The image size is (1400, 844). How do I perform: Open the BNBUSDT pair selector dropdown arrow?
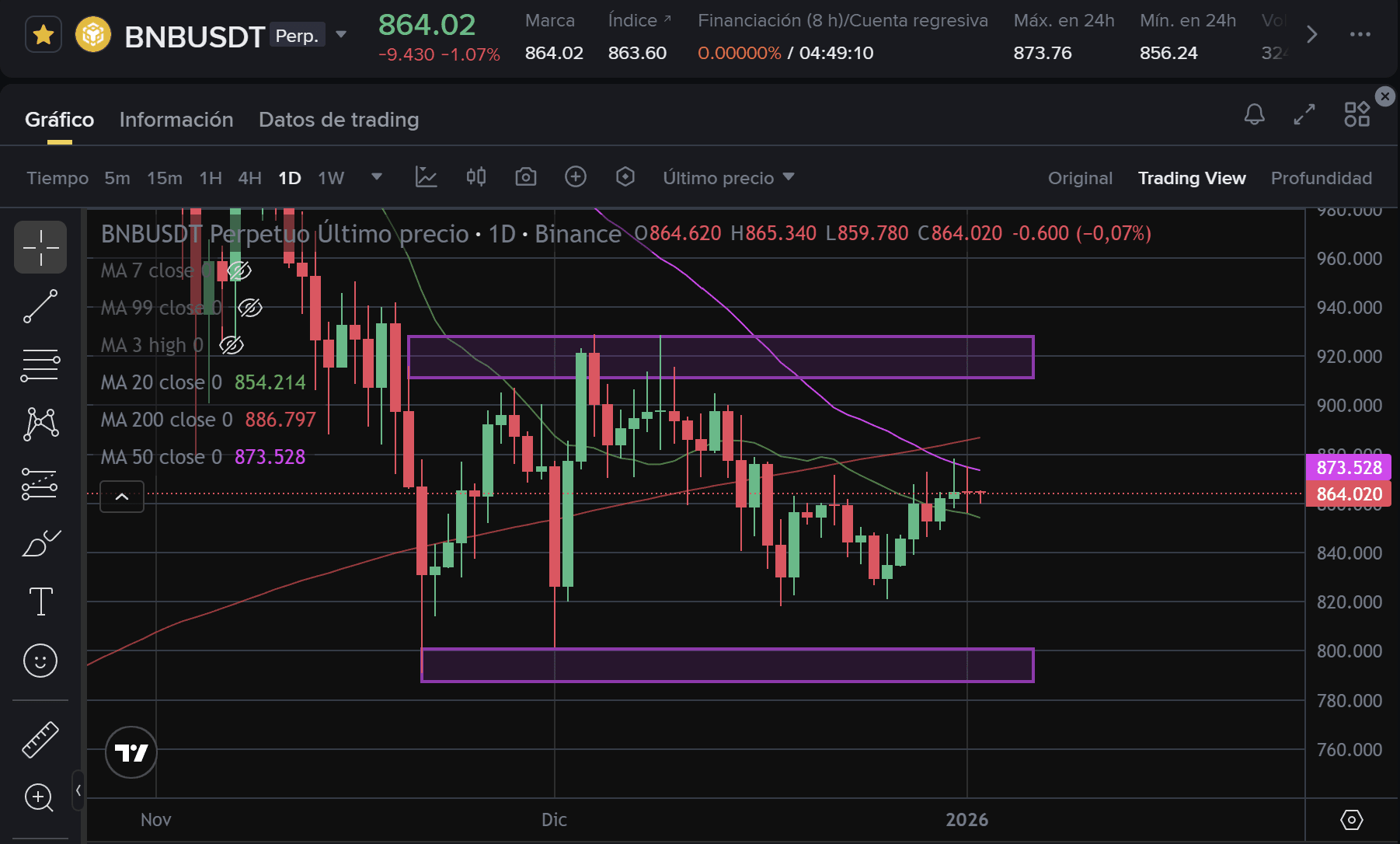[x=340, y=35]
